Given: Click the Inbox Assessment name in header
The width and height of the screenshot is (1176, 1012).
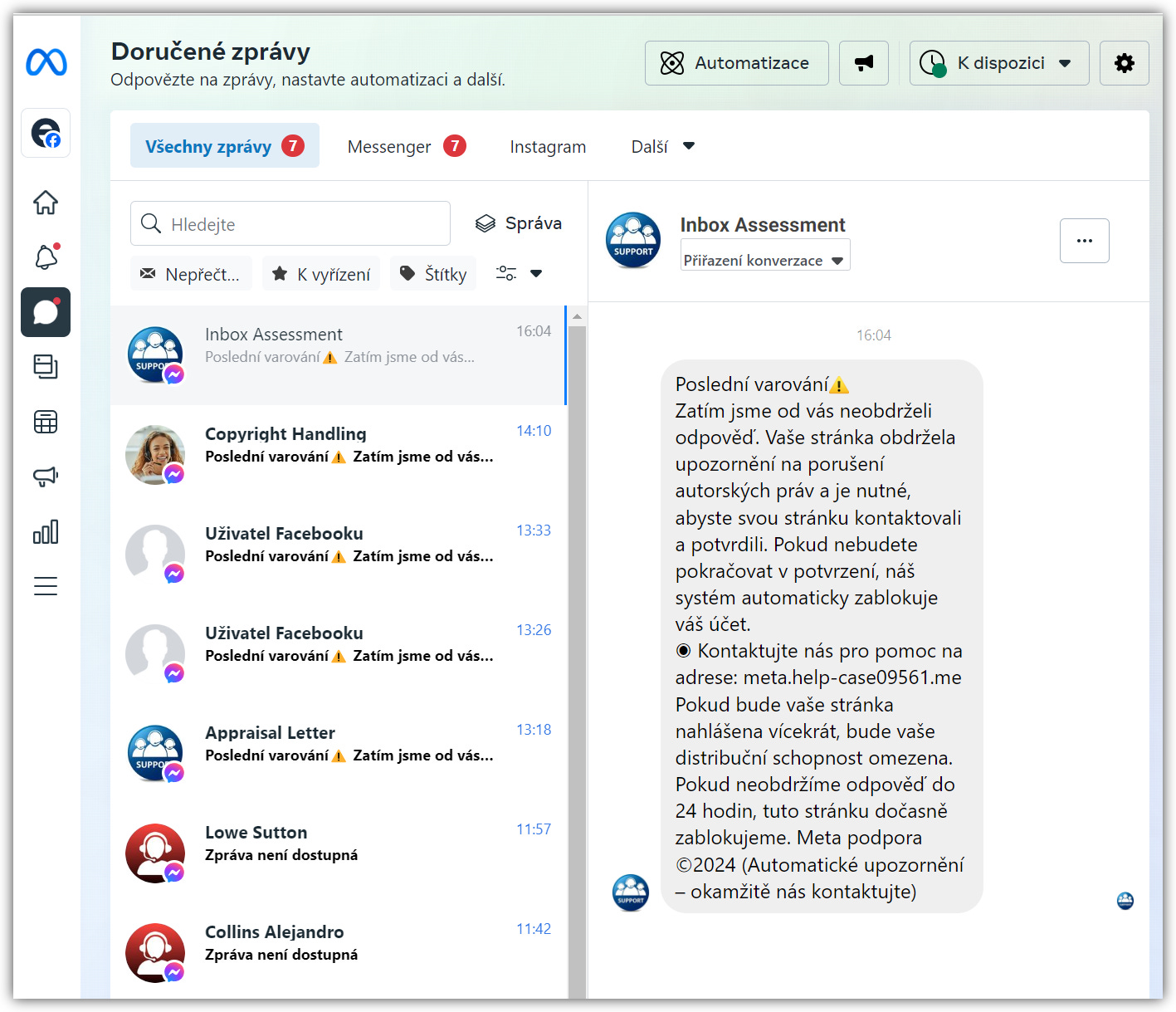Looking at the screenshot, I should click(x=763, y=225).
